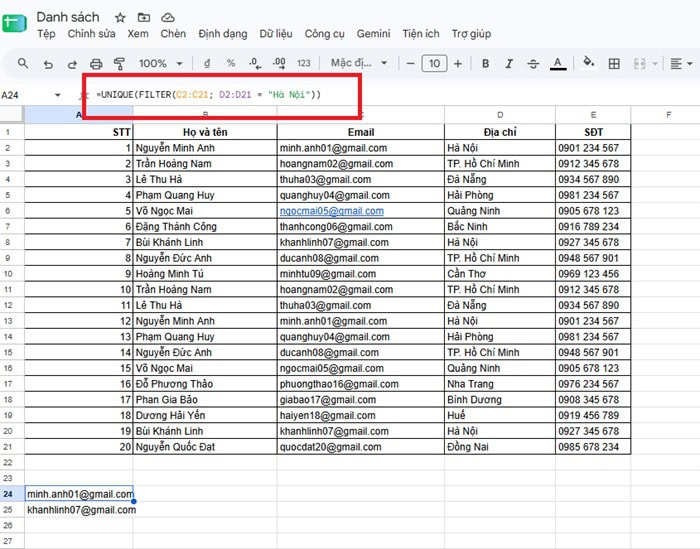Viewport: 700px width, 549px height.
Task: Select the Email header cell
Action: click(x=361, y=132)
